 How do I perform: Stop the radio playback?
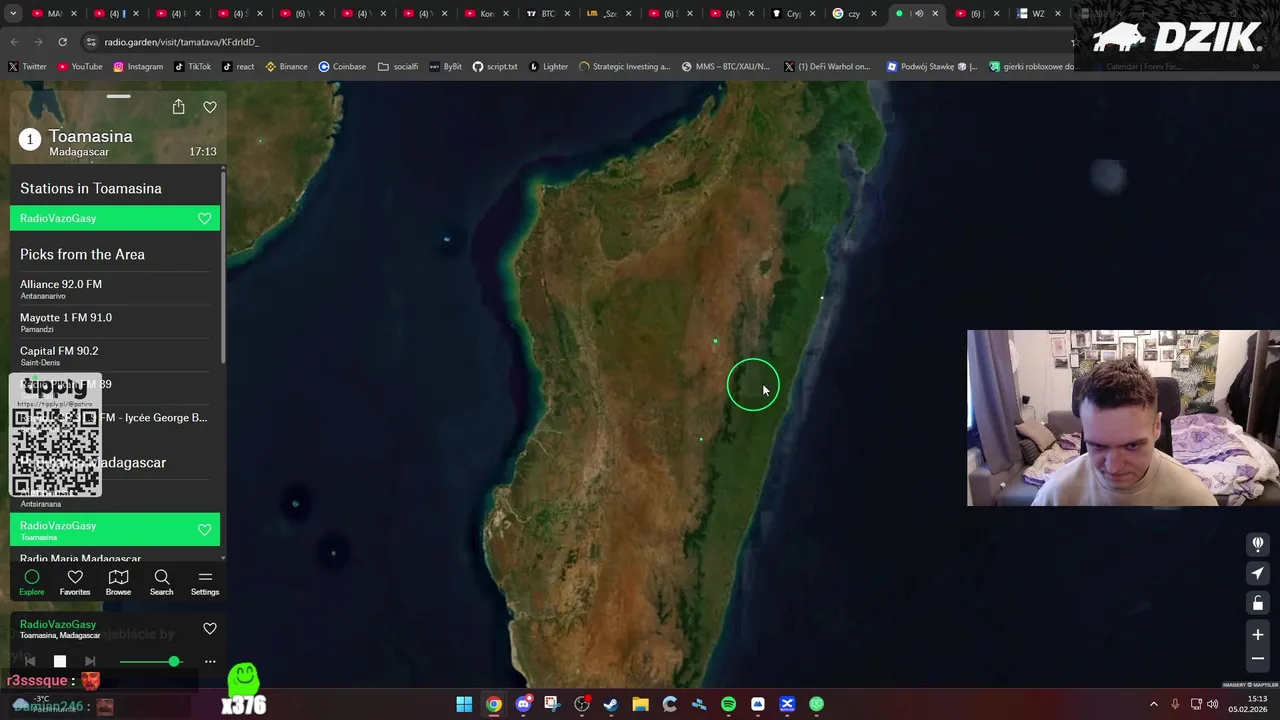[x=60, y=661]
